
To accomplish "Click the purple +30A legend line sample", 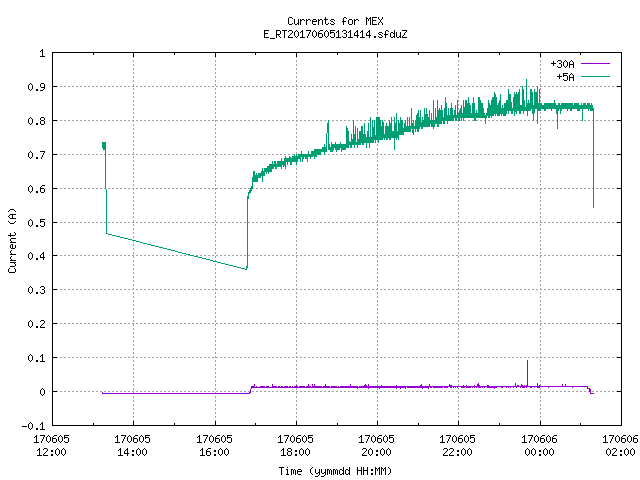I will tap(595, 64).
